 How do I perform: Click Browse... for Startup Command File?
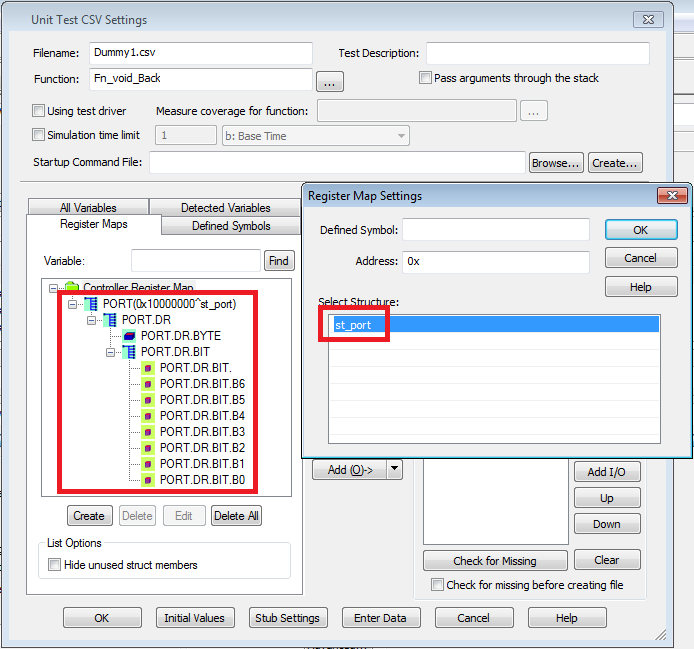click(x=556, y=163)
